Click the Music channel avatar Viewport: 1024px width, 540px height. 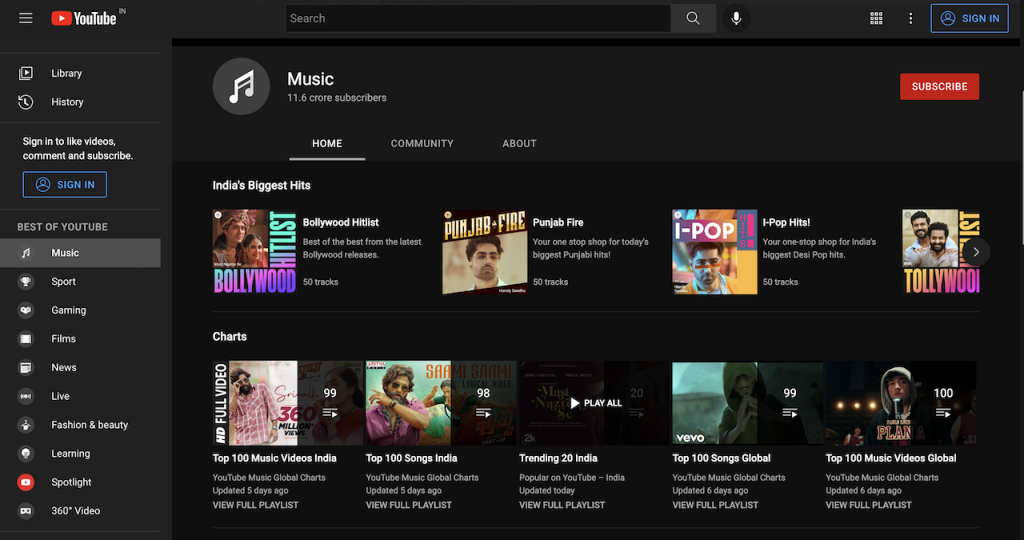tap(241, 86)
